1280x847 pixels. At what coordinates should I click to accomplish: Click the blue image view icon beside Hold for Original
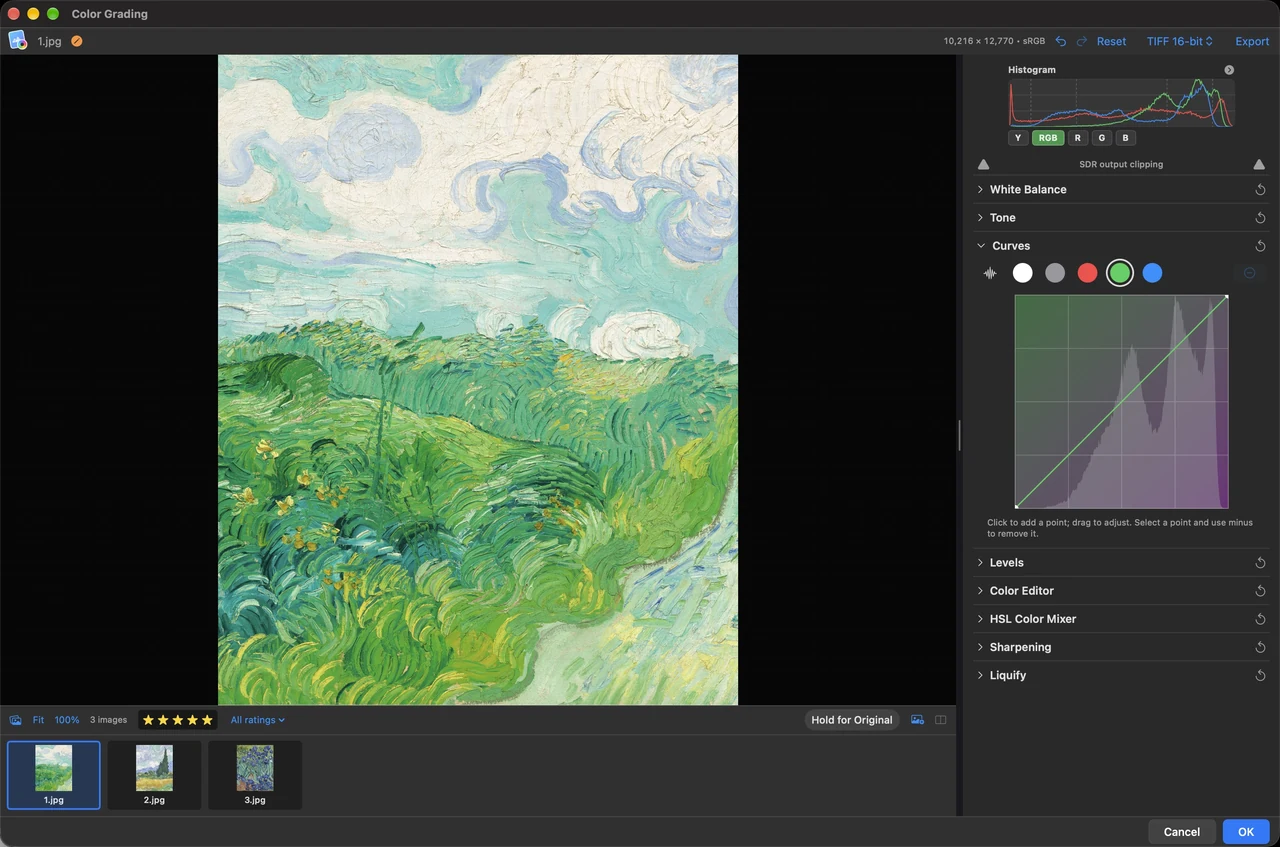click(x=917, y=720)
